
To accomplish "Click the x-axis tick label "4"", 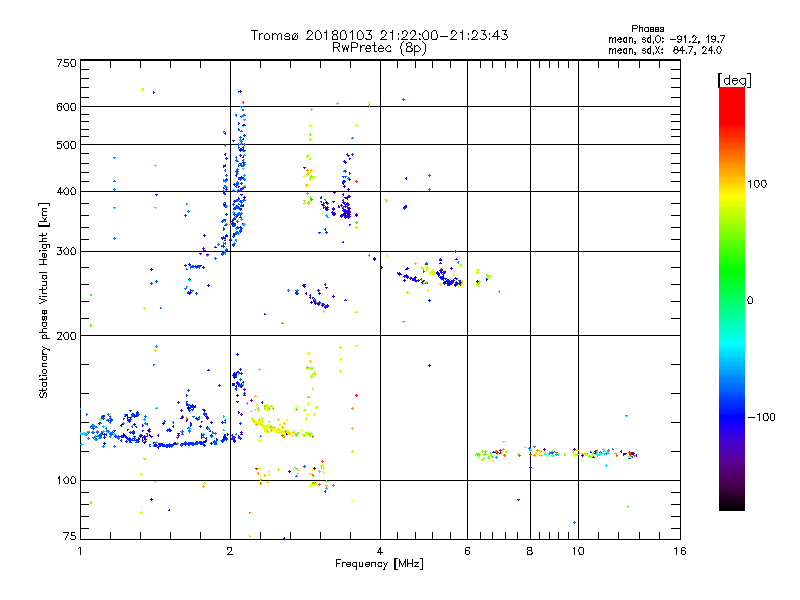I will [380, 551].
